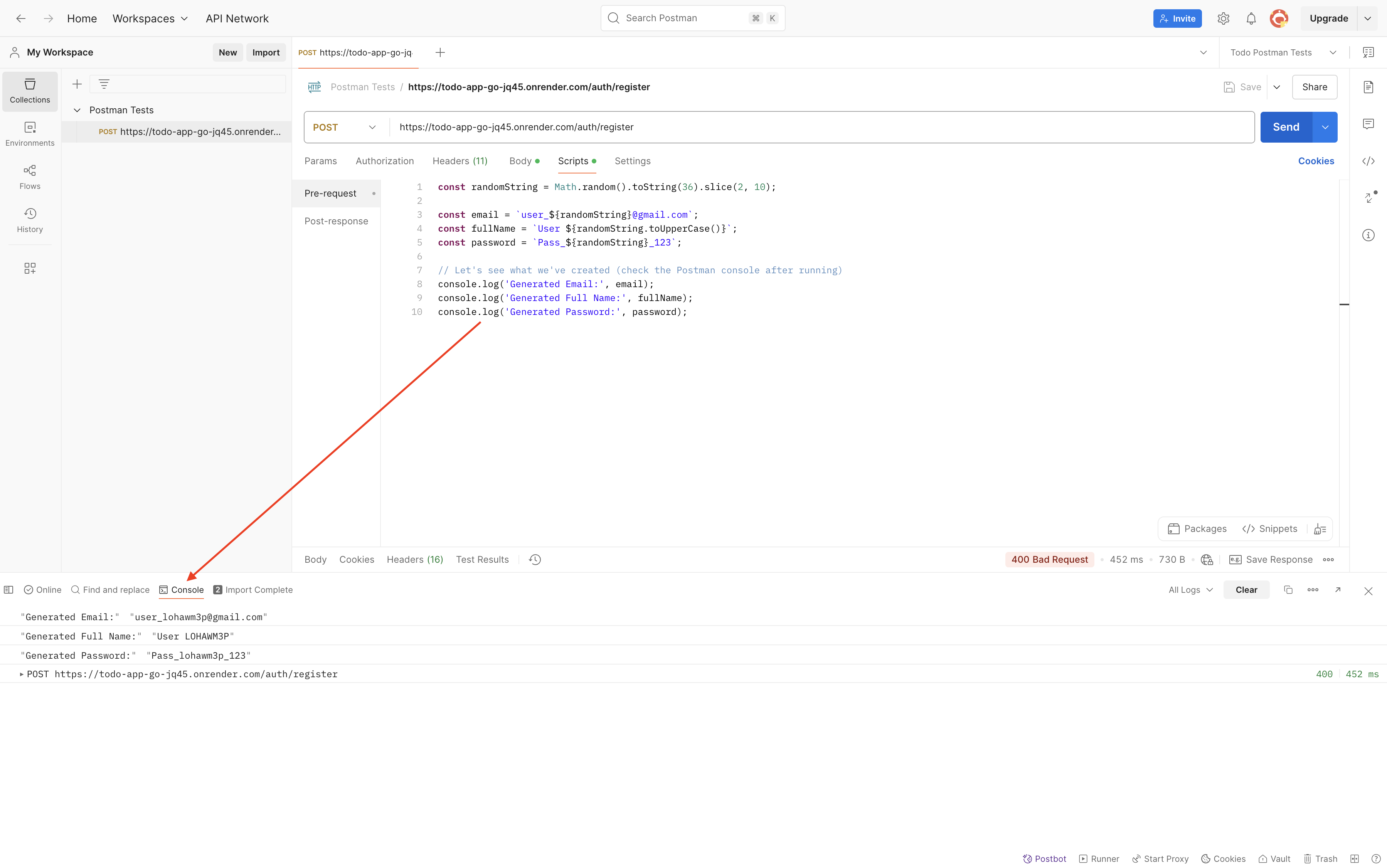Open the Postbot icon beside Snippets
The width and height of the screenshot is (1387, 868).
[x=1320, y=529]
